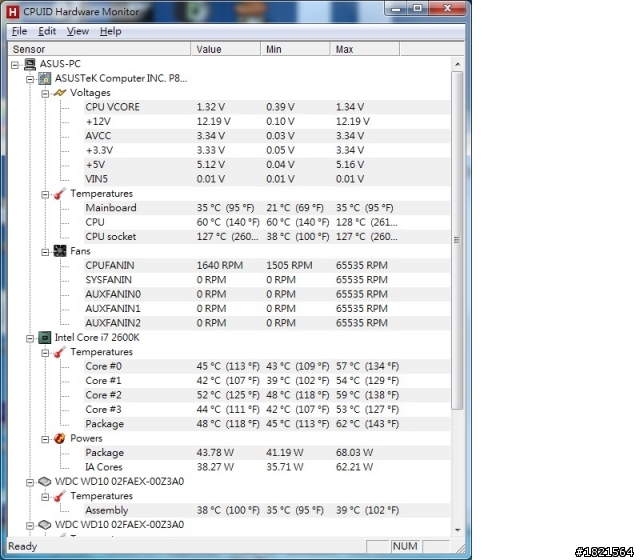Open the File menu
The height and width of the screenshot is (560, 640).
[19, 31]
